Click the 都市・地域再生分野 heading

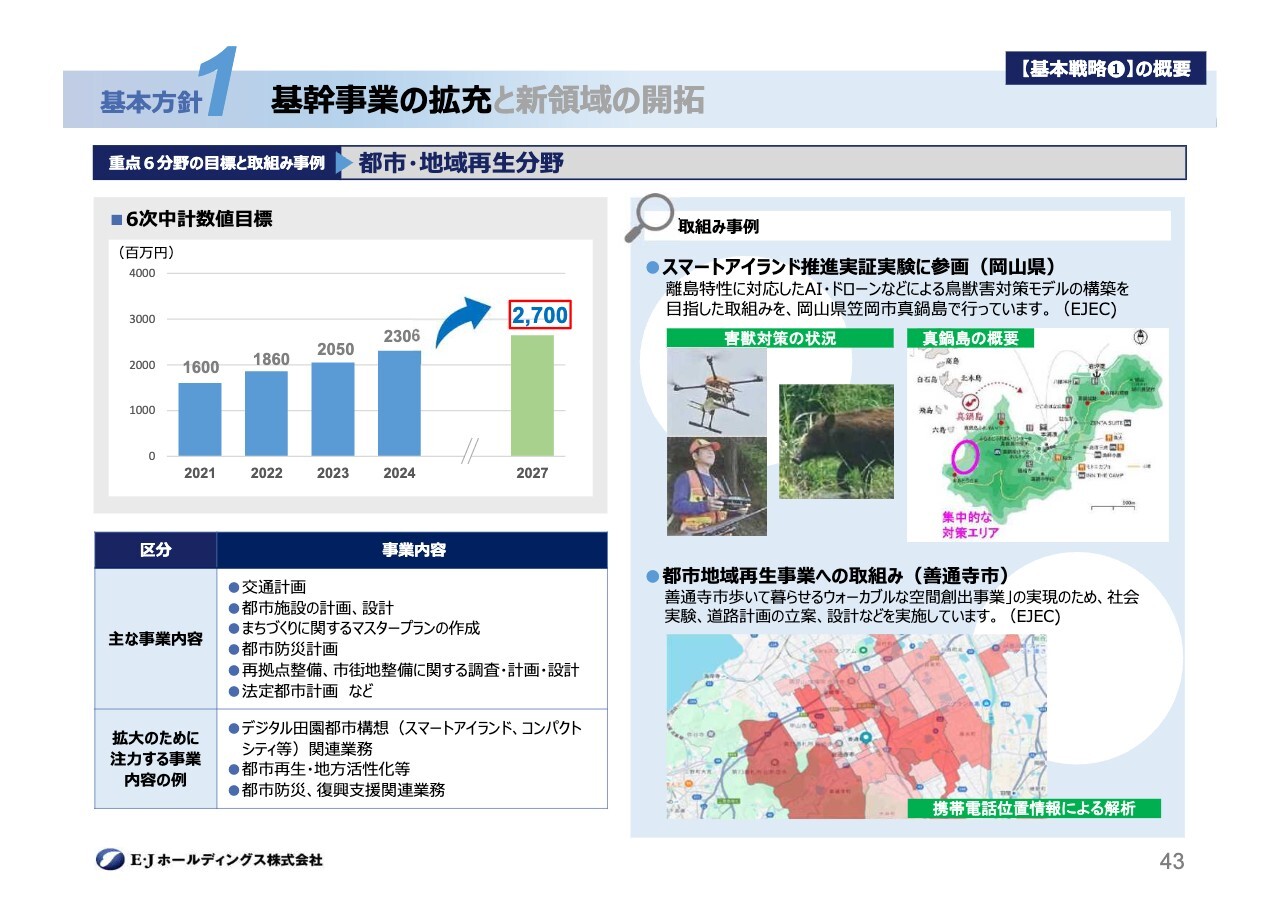pos(461,163)
